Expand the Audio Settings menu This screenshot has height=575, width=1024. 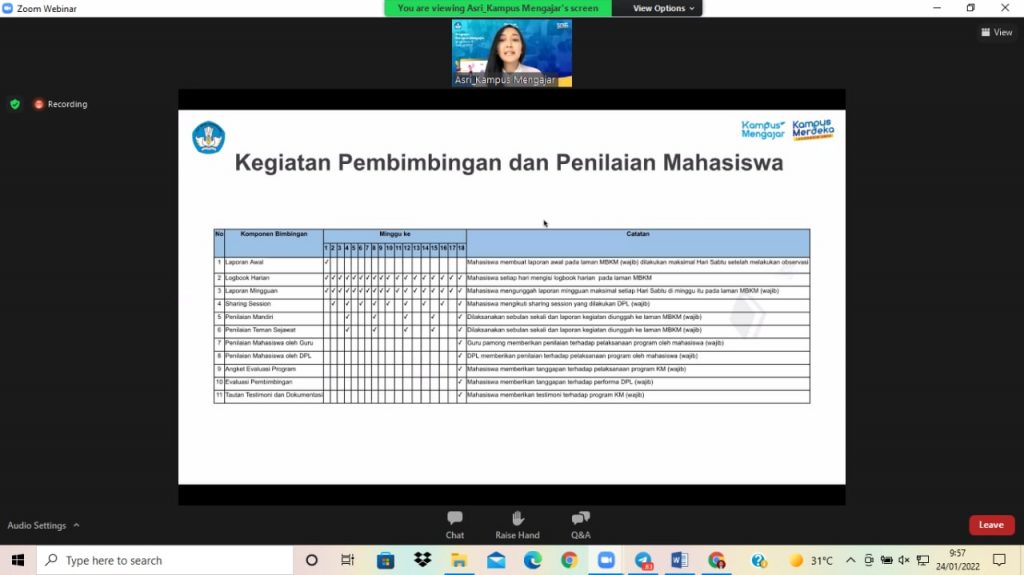pyautogui.click(x=44, y=525)
